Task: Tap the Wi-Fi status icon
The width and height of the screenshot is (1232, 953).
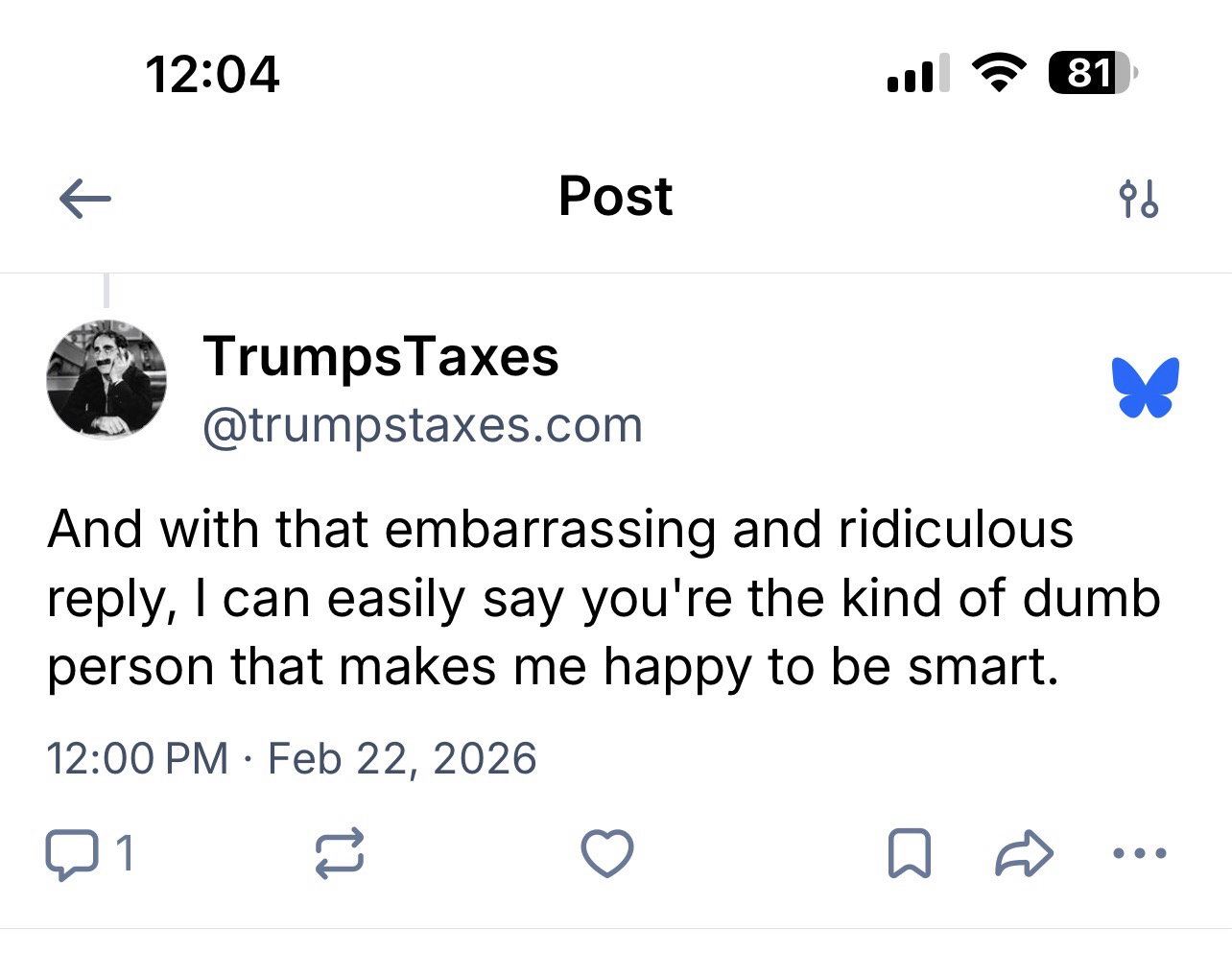Action: coord(999,73)
